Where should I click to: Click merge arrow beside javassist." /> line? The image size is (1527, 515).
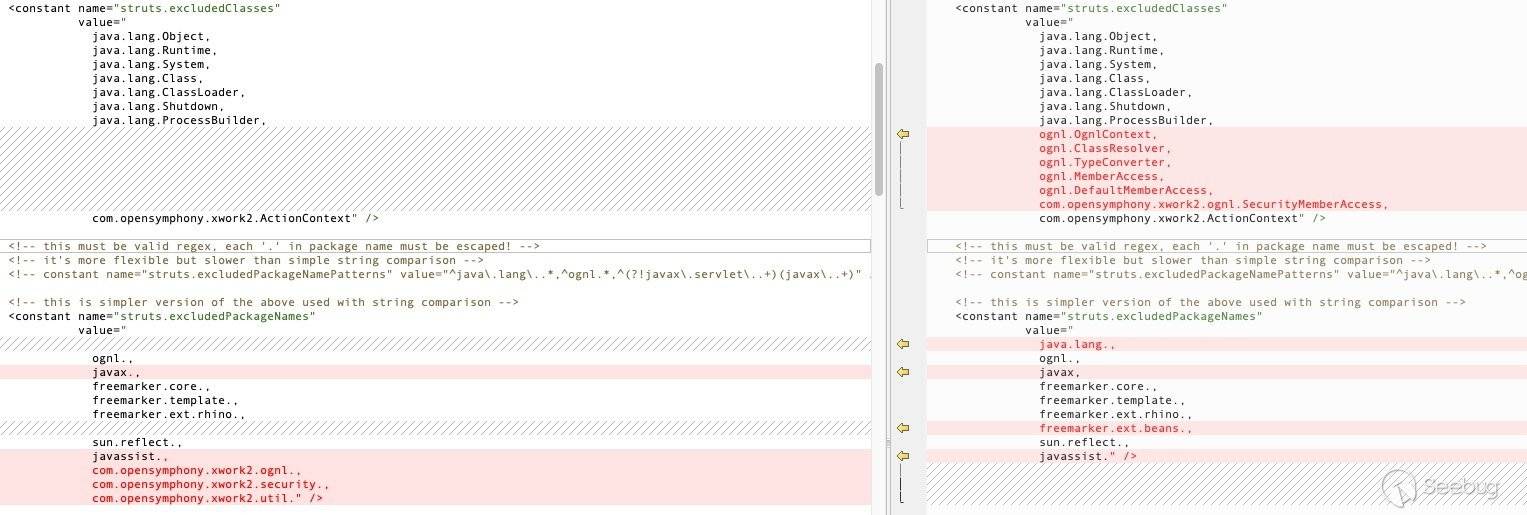point(902,456)
